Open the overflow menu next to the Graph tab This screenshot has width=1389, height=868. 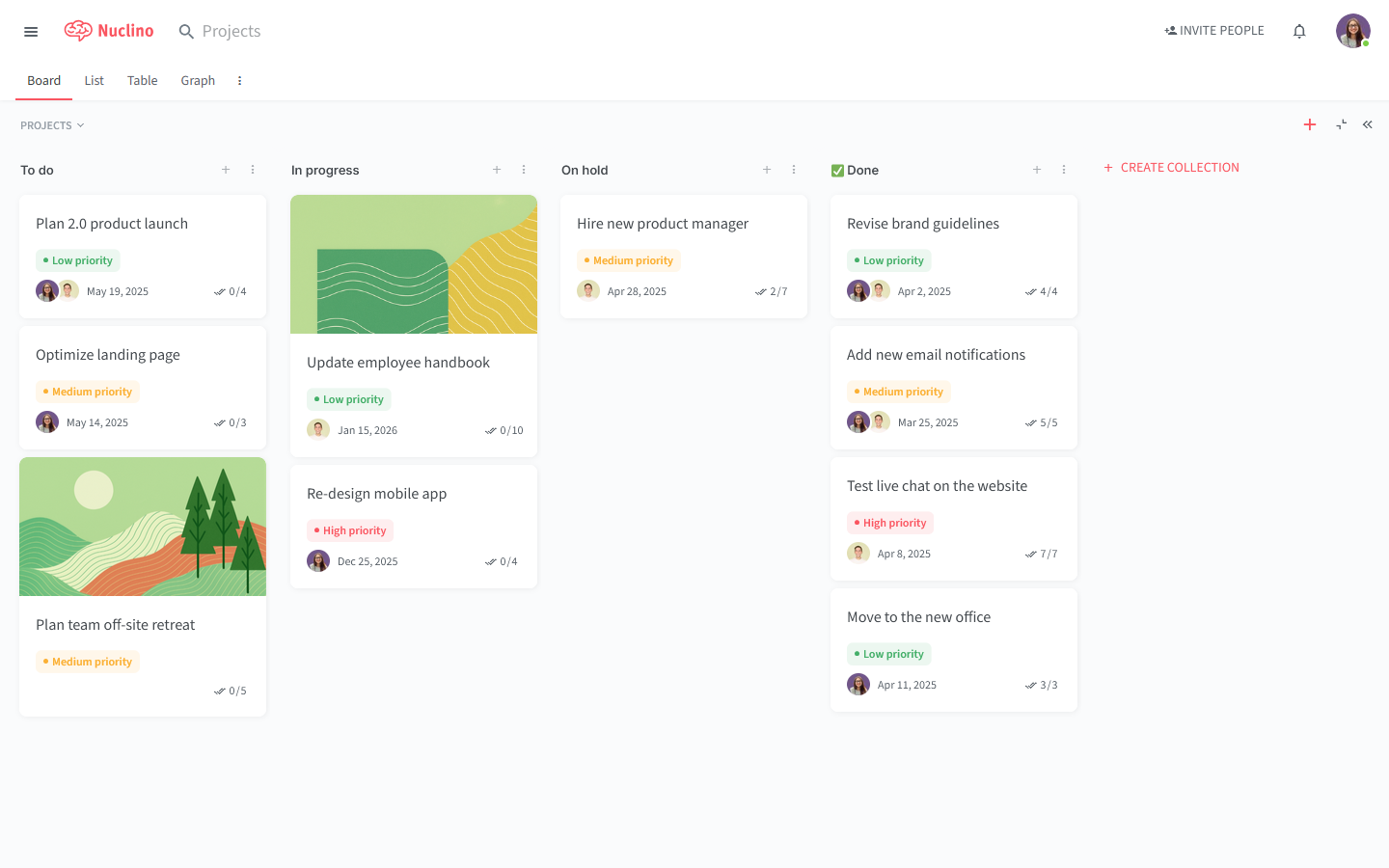click(239, 80)
